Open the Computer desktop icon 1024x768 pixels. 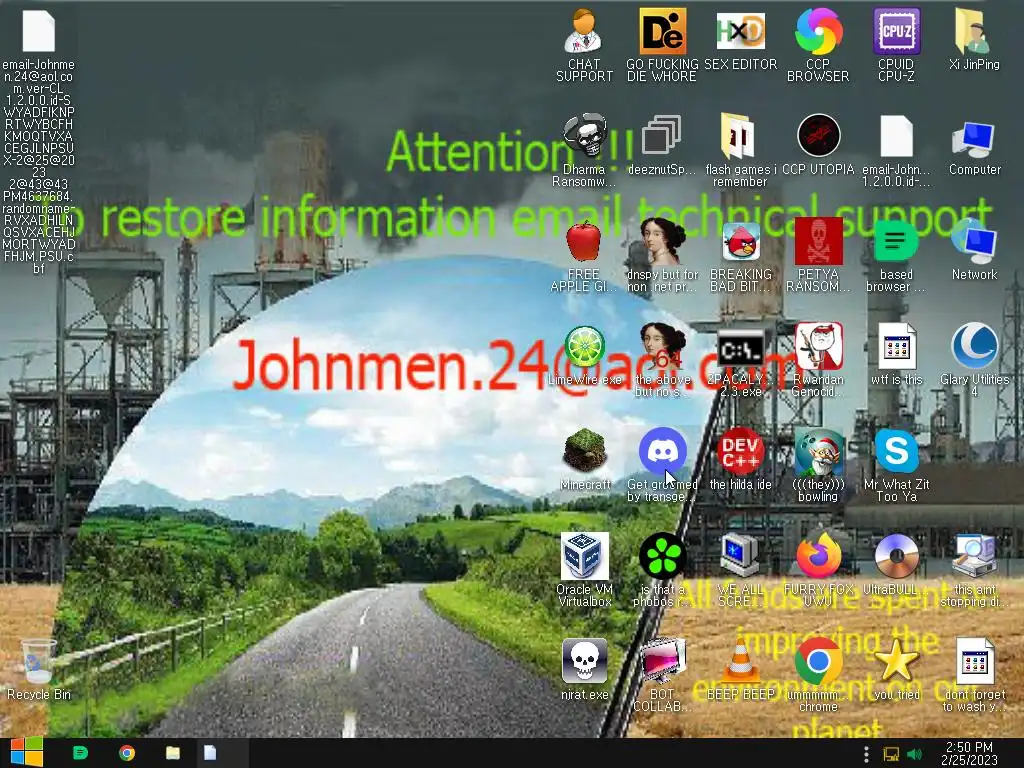click(x=974, y=146)
